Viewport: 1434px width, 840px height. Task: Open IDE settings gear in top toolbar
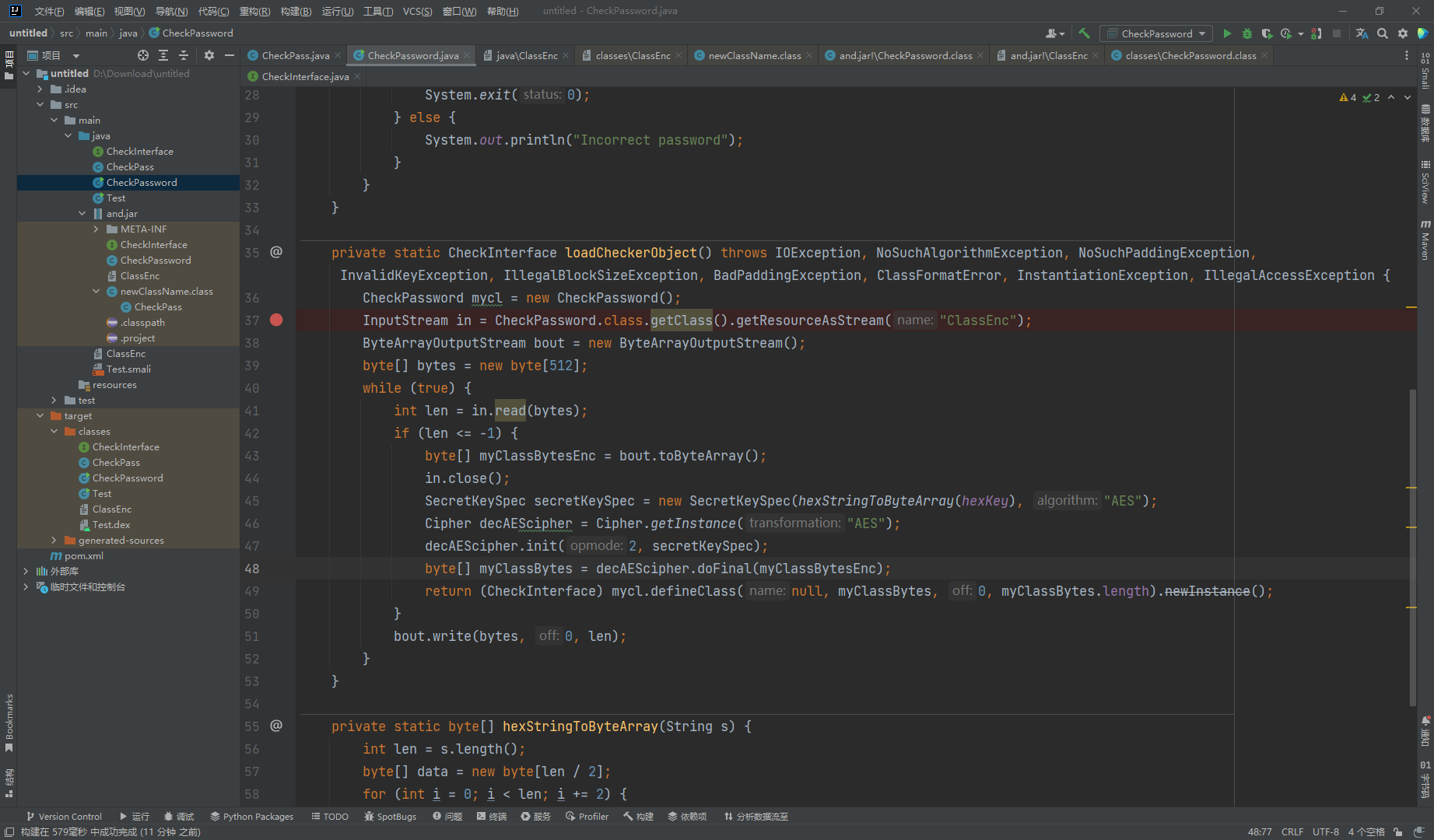click(1403, 33)
